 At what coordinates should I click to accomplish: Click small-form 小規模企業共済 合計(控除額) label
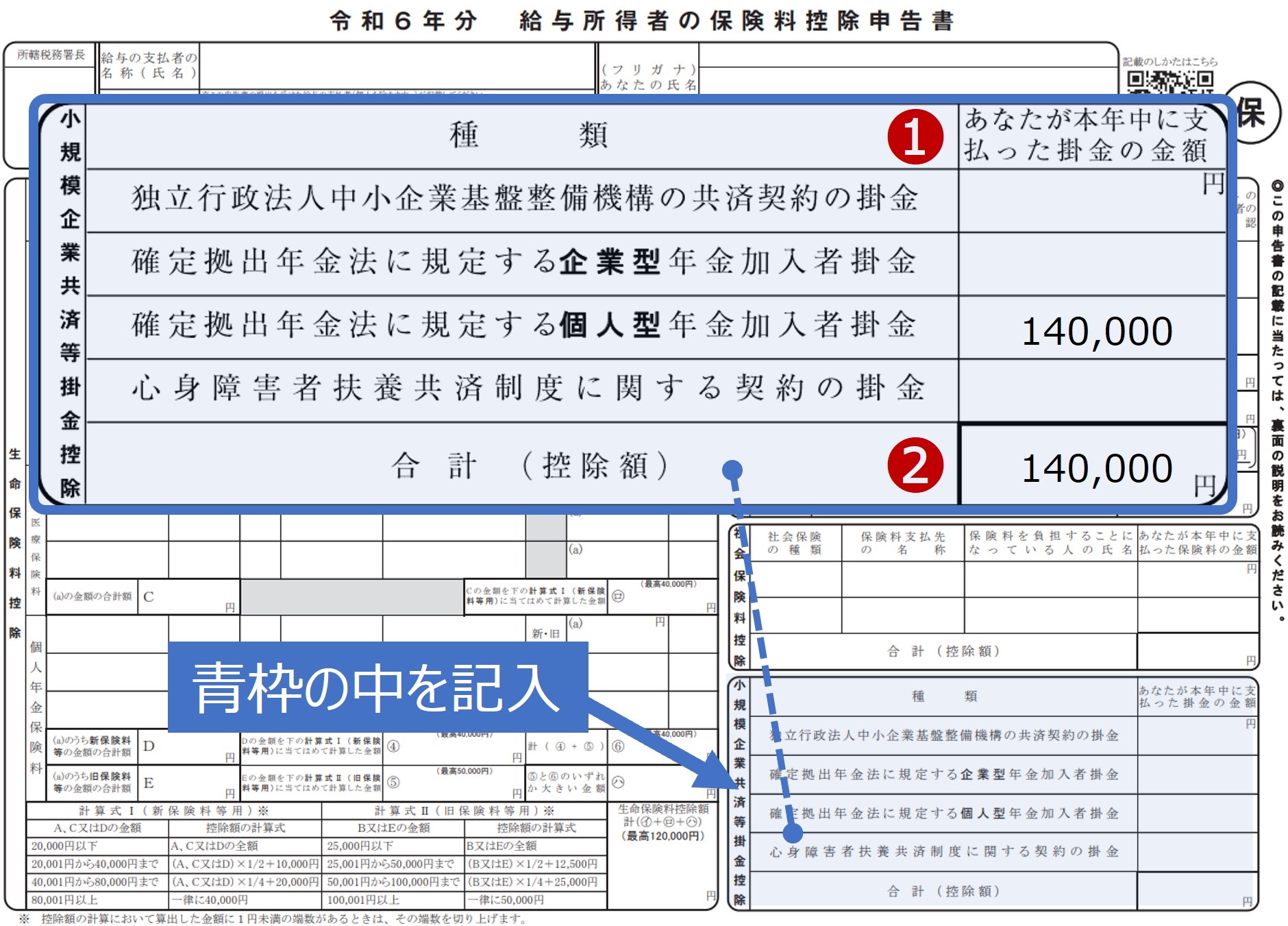pyautogui.click(x=943, y=891)
